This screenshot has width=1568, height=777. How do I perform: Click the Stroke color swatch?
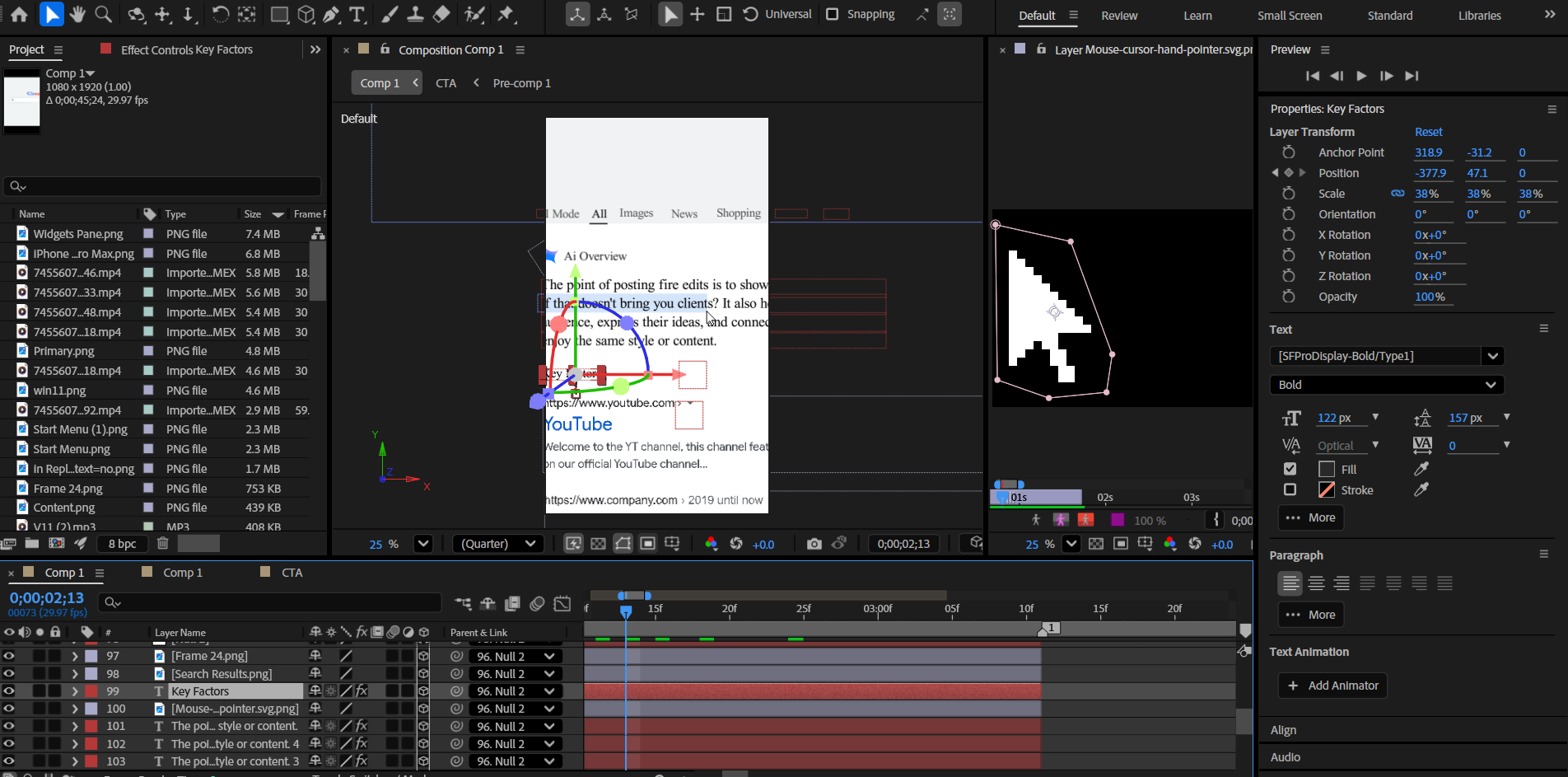[x=1327, y=490]
